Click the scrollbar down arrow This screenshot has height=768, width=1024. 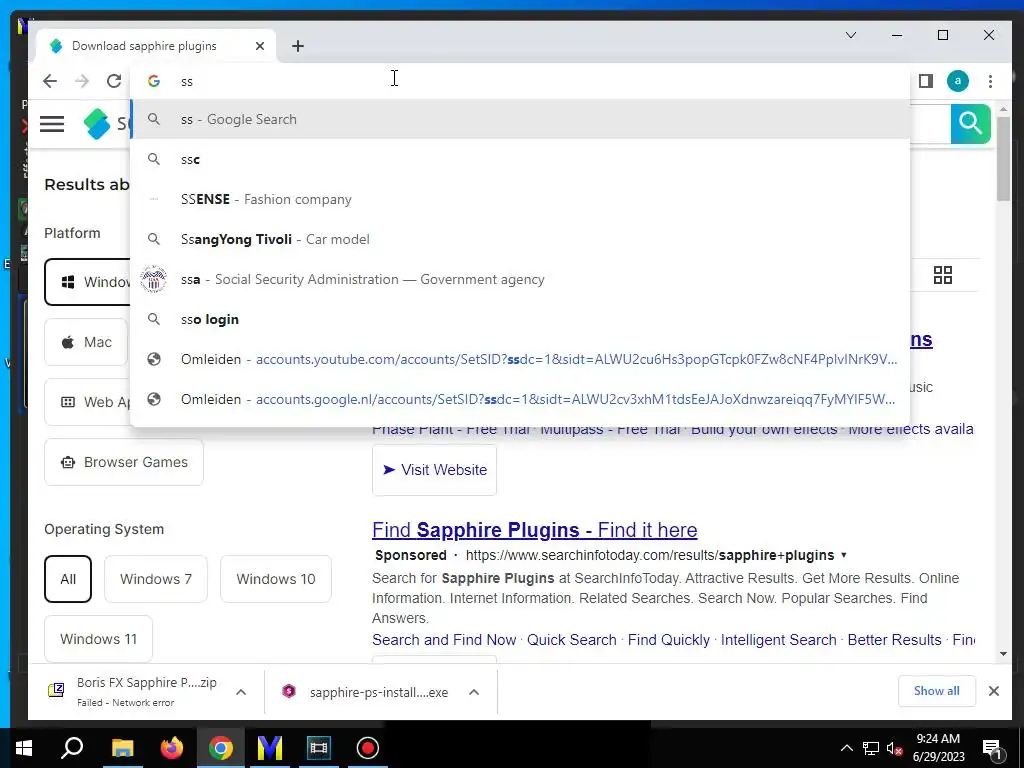1003,654
